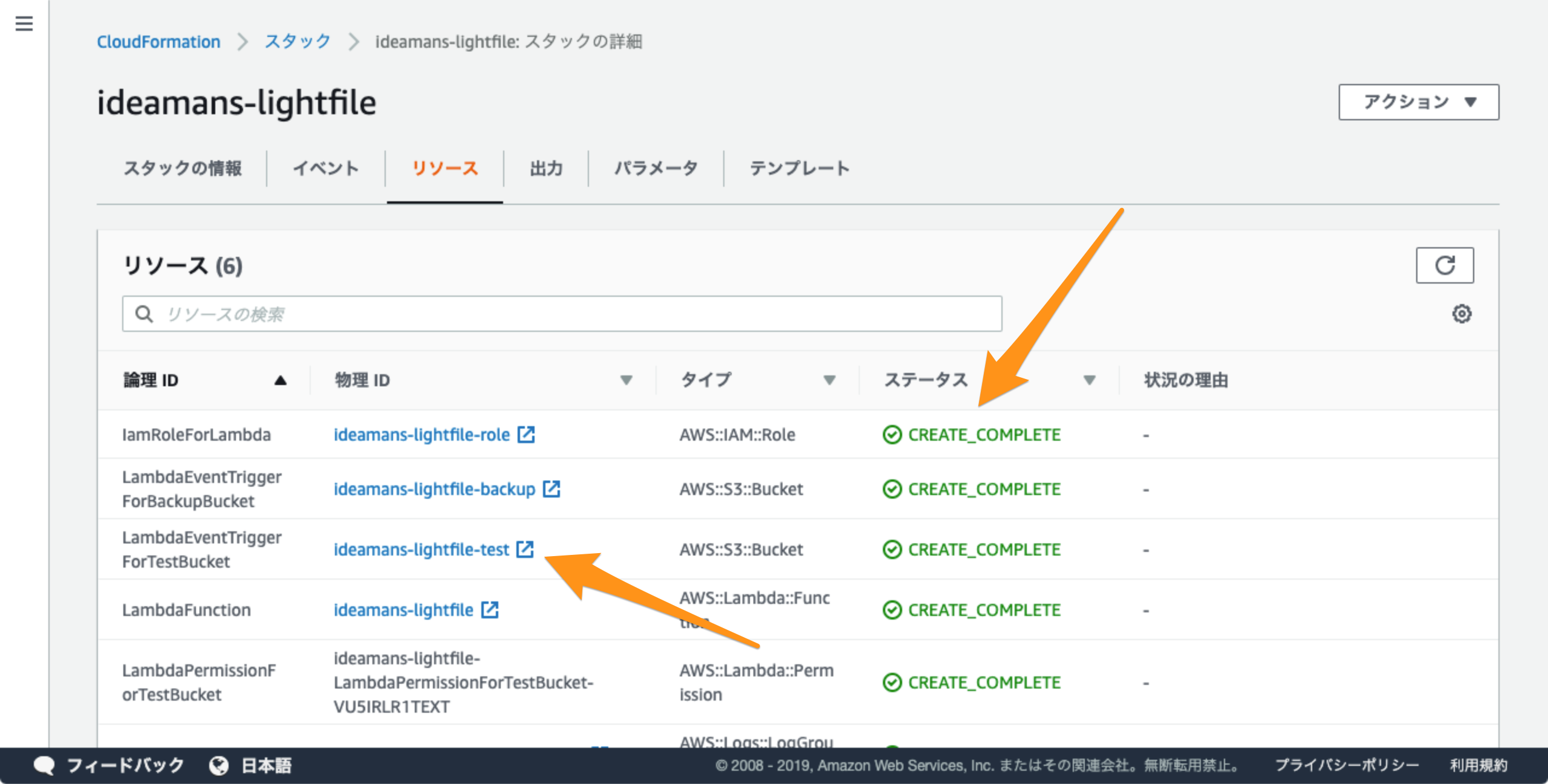Open table preferences gear icon
The width and height of the screenshot is (1548, 784).
pyautogui.click(x=1462, y=314)
